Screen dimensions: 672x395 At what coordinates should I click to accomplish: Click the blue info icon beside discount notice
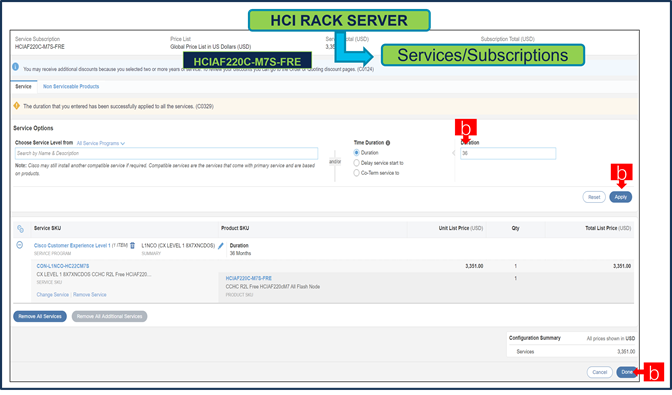tap(15, 67)
